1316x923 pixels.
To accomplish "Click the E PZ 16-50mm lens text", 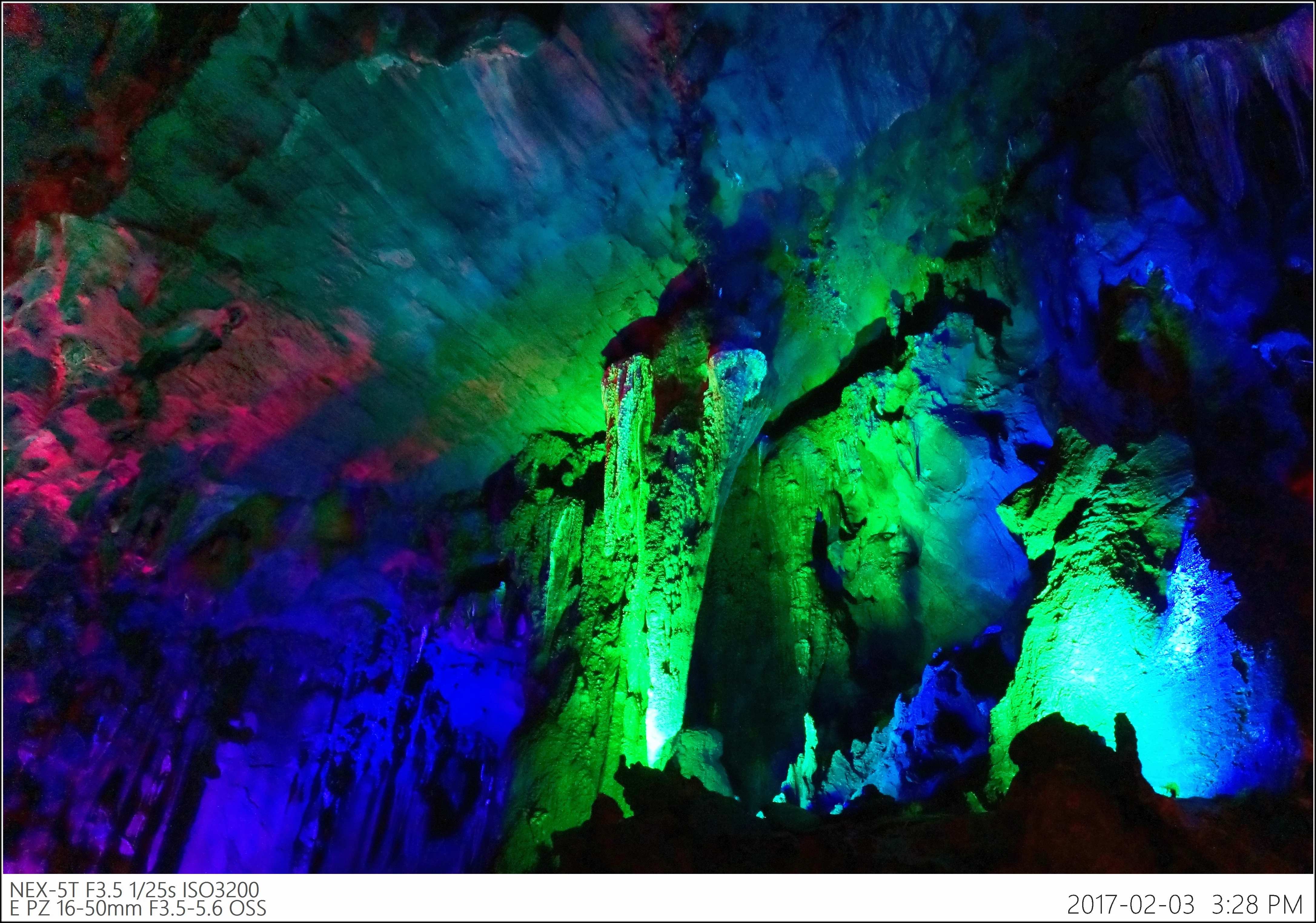I will click(x=76, y=908).
